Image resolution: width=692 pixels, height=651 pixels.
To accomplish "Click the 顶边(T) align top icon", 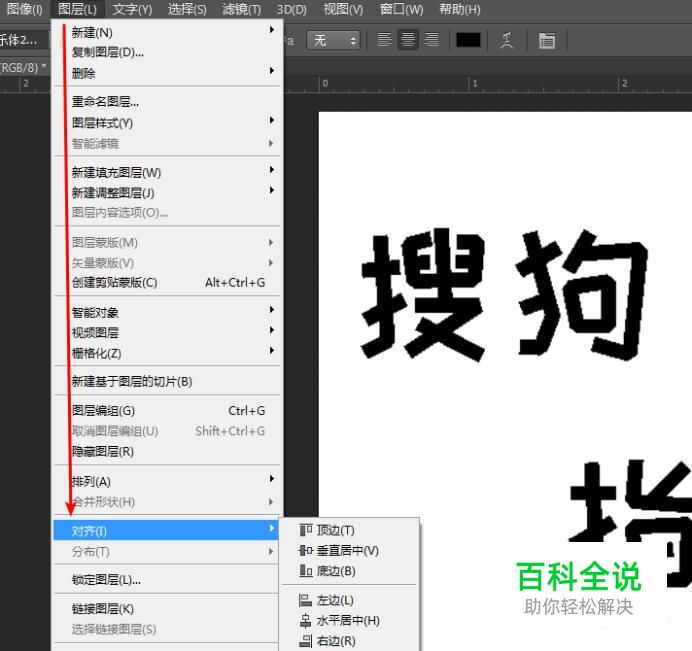I will point(305,530).
